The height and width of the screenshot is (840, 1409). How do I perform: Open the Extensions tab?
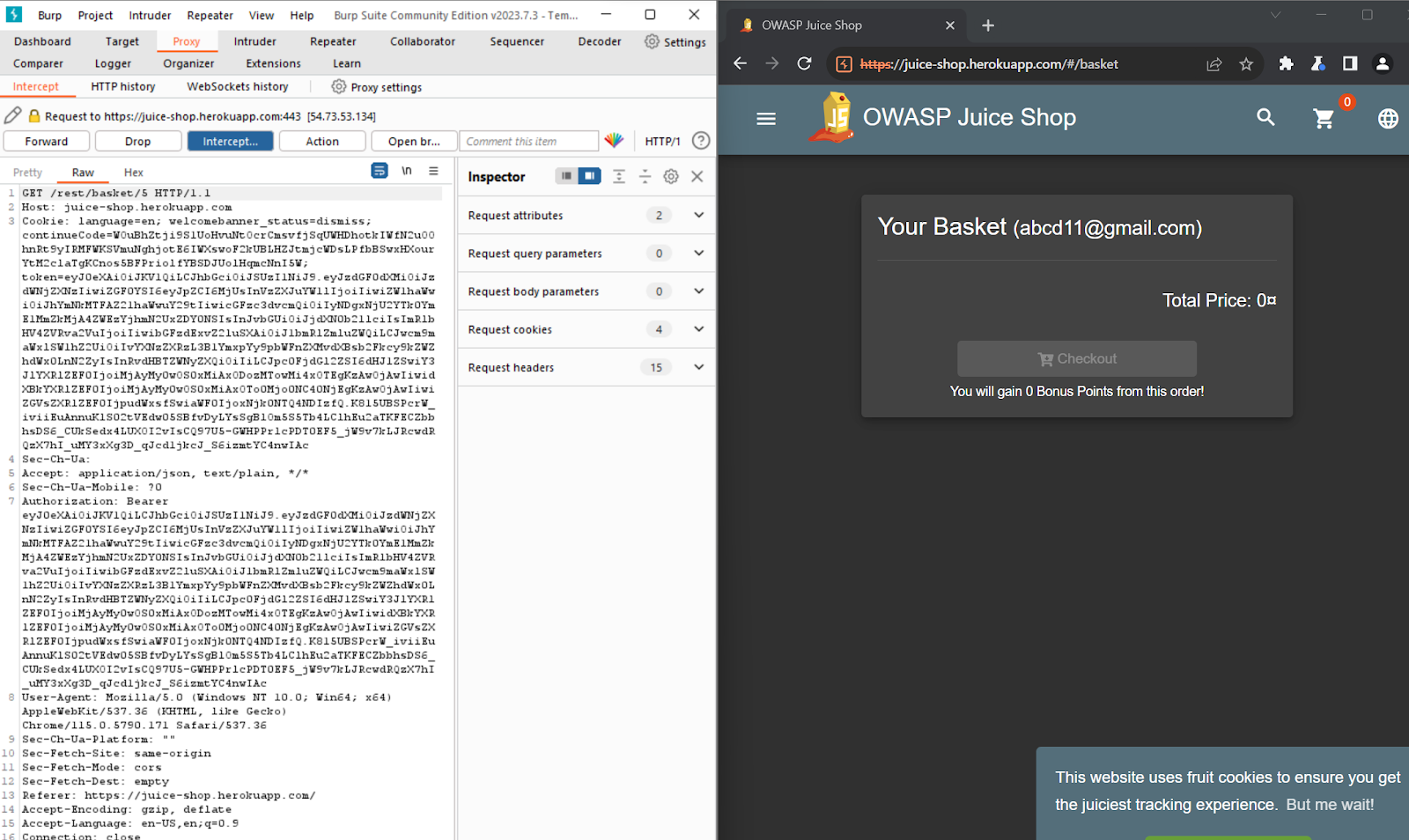[x=273, y=63]
